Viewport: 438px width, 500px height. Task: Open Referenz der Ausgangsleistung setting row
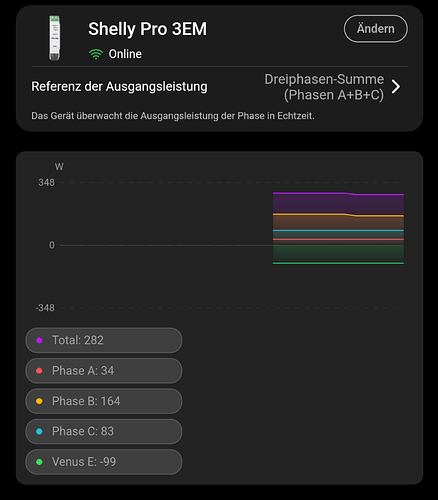click(x=219, y=87)
